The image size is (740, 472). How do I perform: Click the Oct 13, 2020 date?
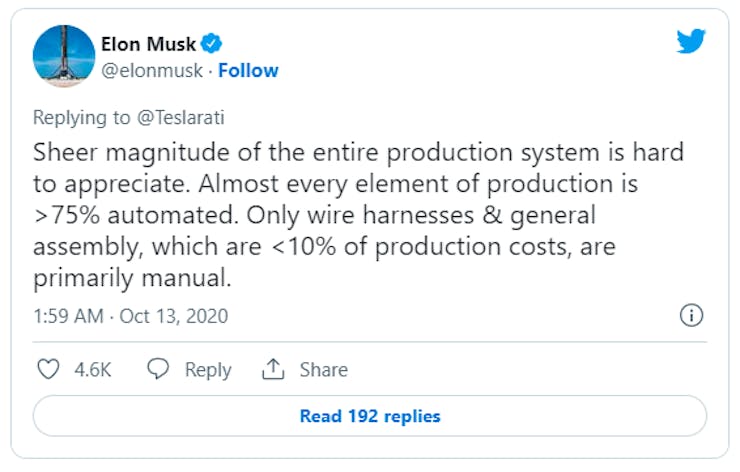click(174, 316)
